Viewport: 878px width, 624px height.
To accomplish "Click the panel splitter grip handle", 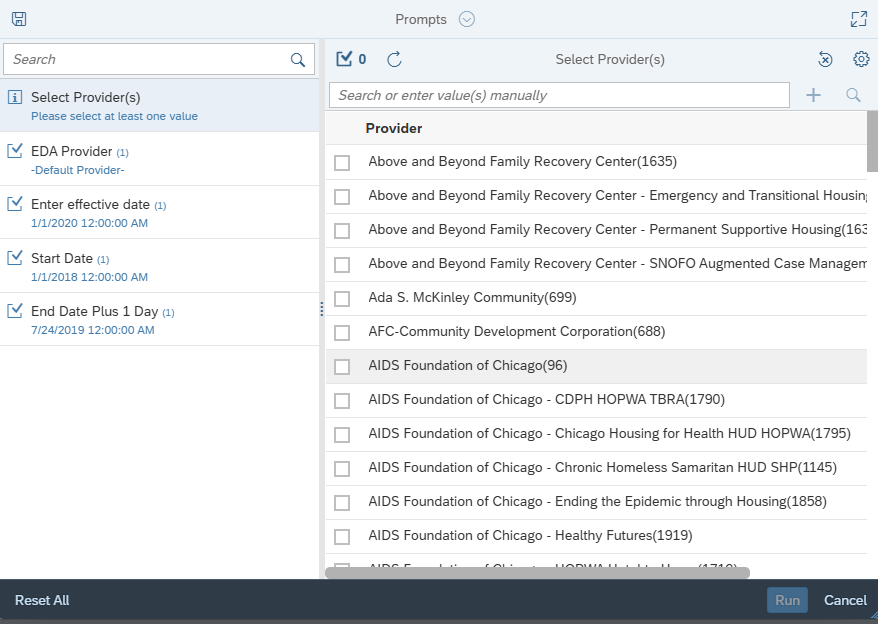I will 321,309.
